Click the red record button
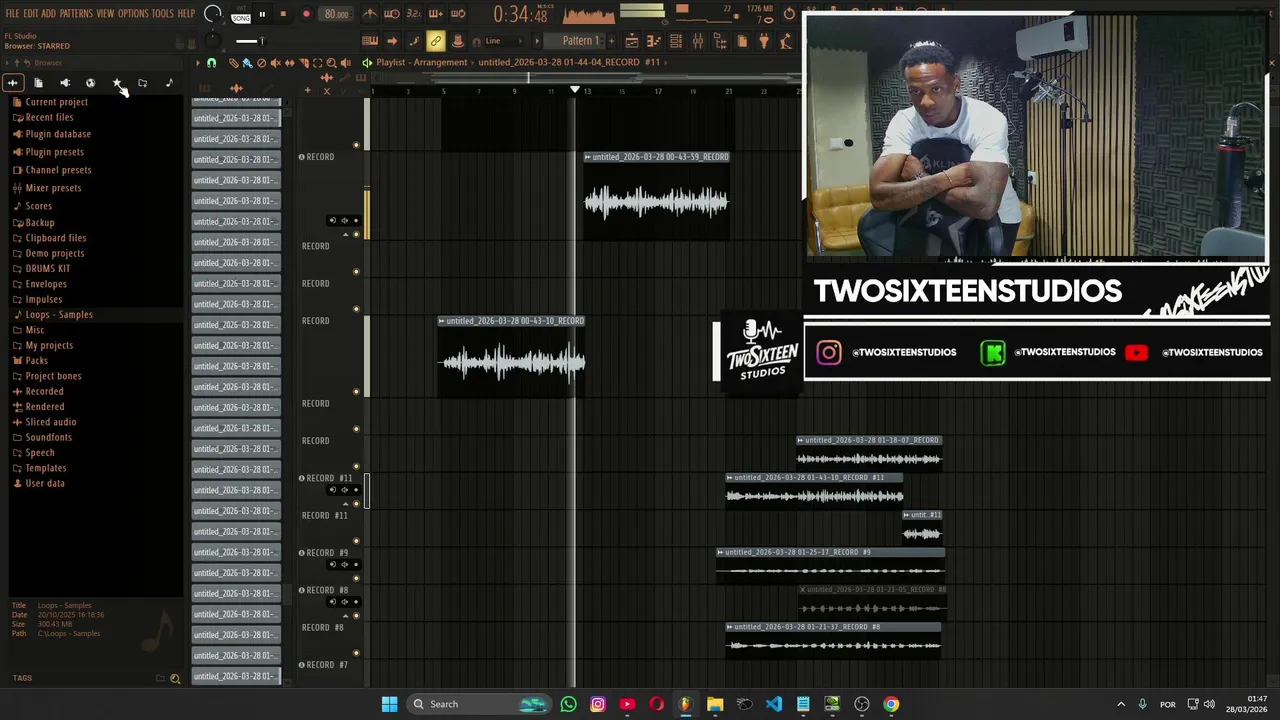Screen dimensions: 1280x720 click(306, 14)
